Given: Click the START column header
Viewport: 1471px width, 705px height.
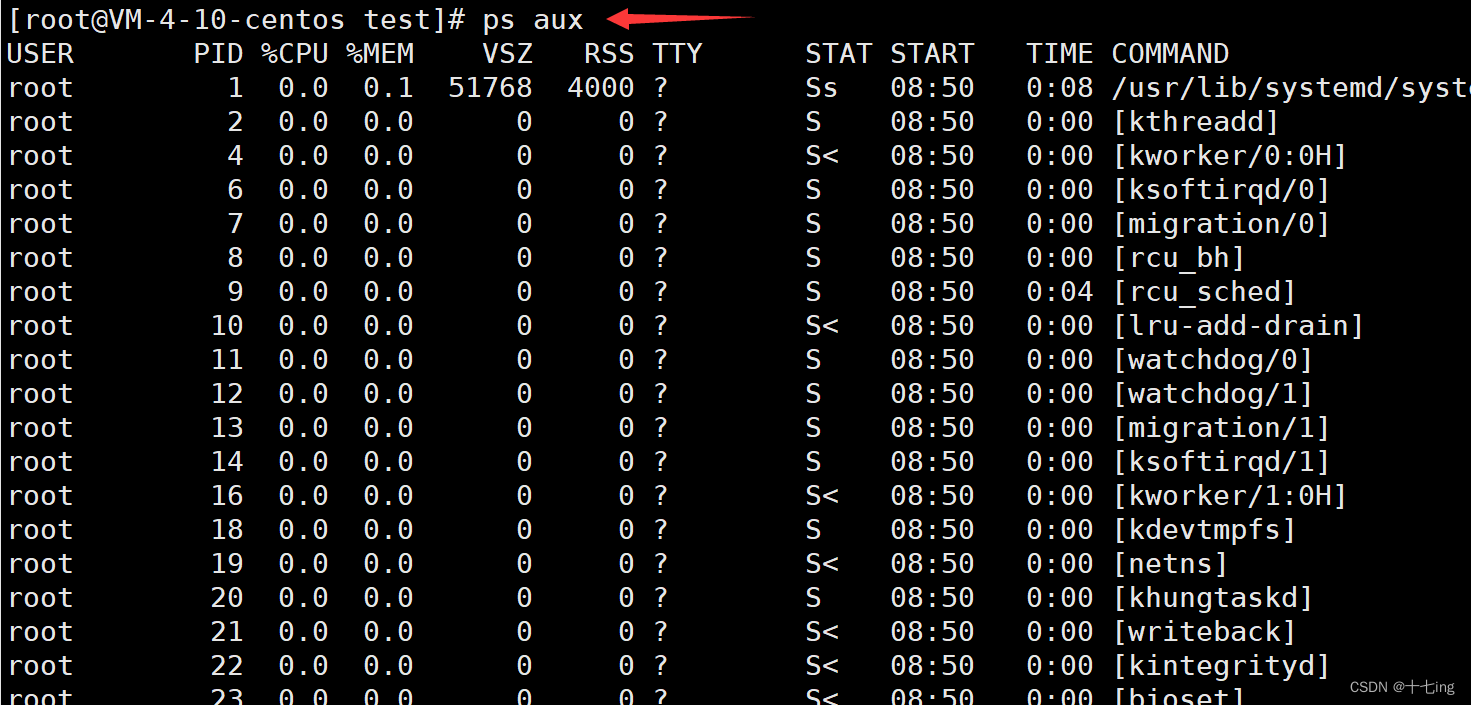Looking at the screenshot, I should point(932,54).
